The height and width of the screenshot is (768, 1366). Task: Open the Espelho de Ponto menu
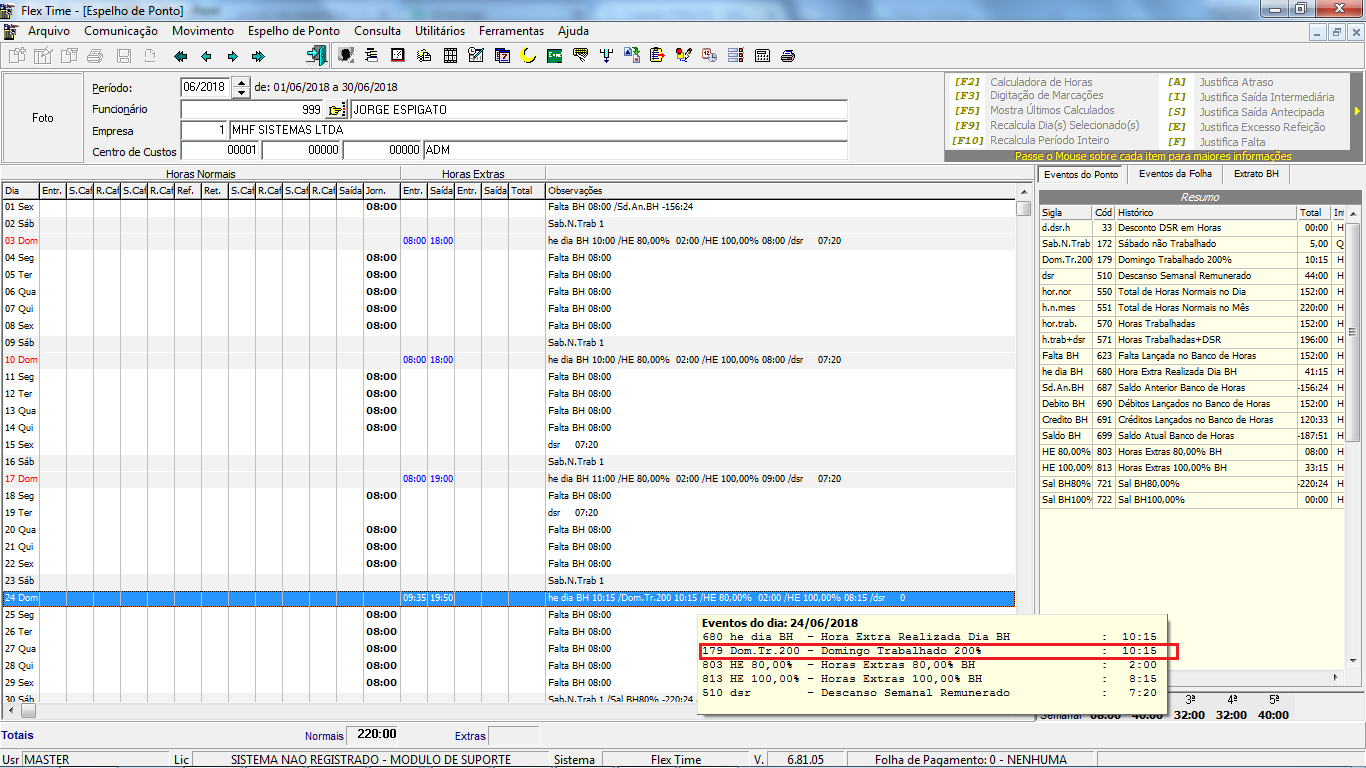[x=294, y=31]
